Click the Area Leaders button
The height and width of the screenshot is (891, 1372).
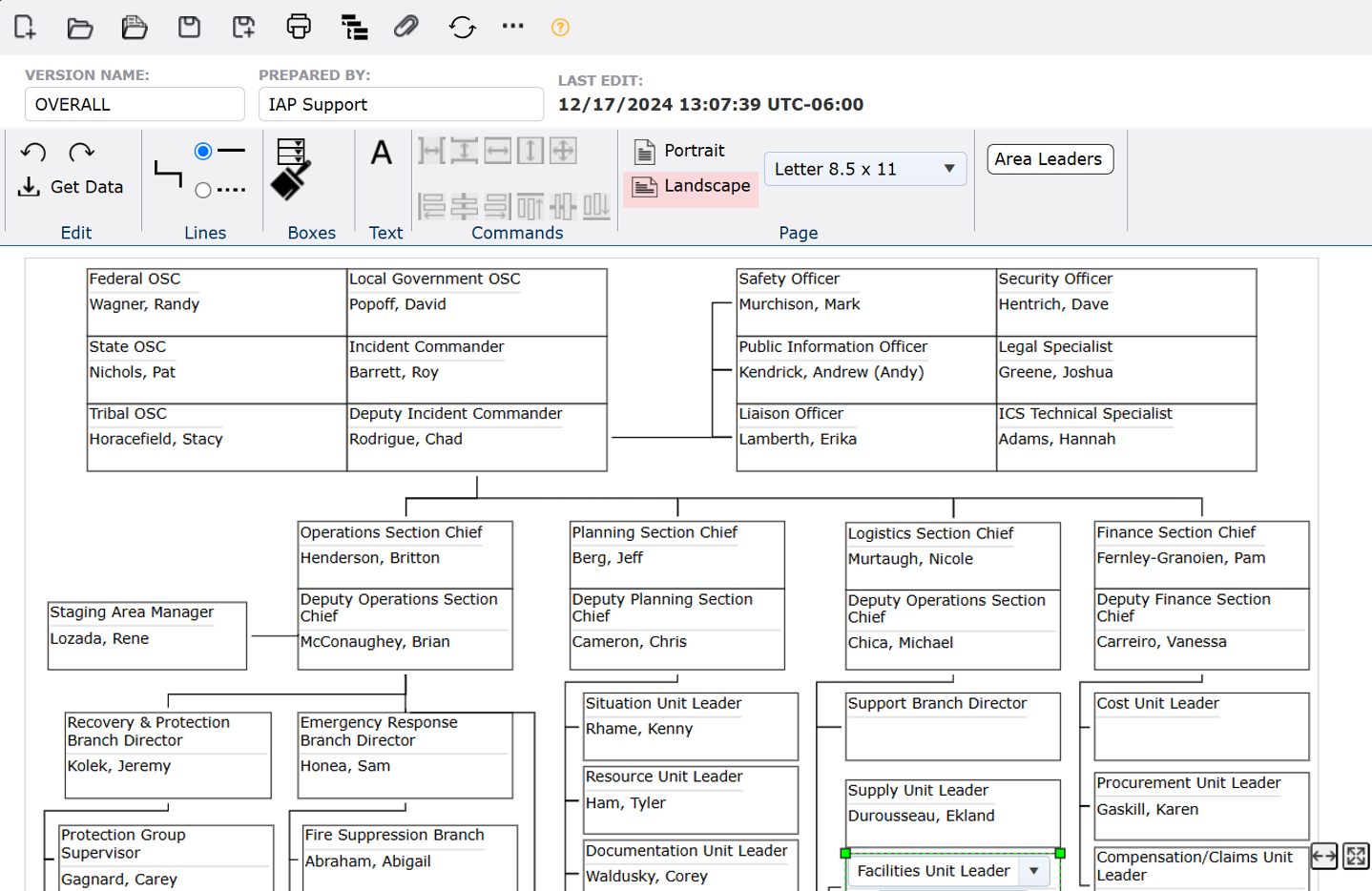[1050, 159]
